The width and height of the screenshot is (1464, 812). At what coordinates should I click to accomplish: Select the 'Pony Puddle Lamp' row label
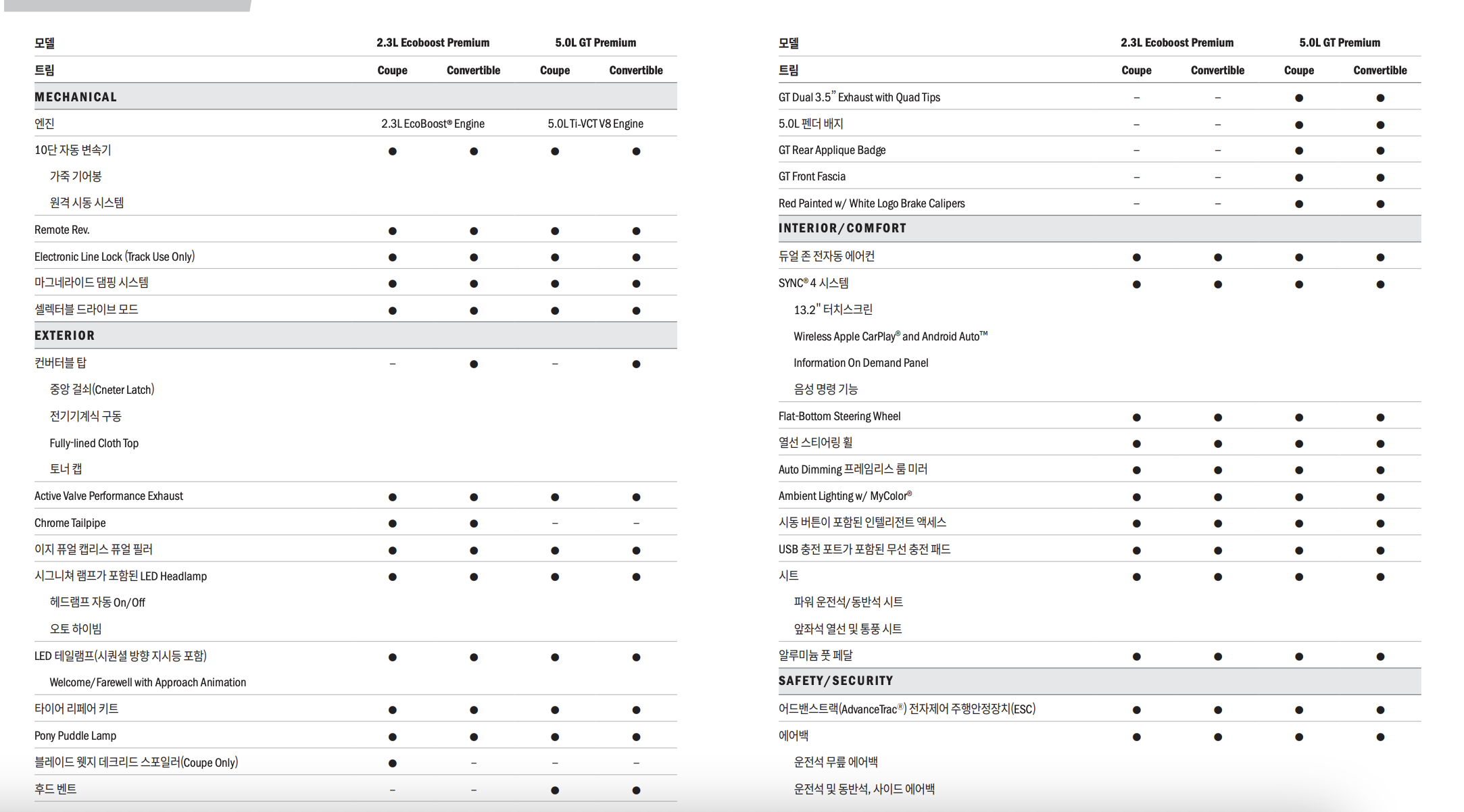click(76, 736)
